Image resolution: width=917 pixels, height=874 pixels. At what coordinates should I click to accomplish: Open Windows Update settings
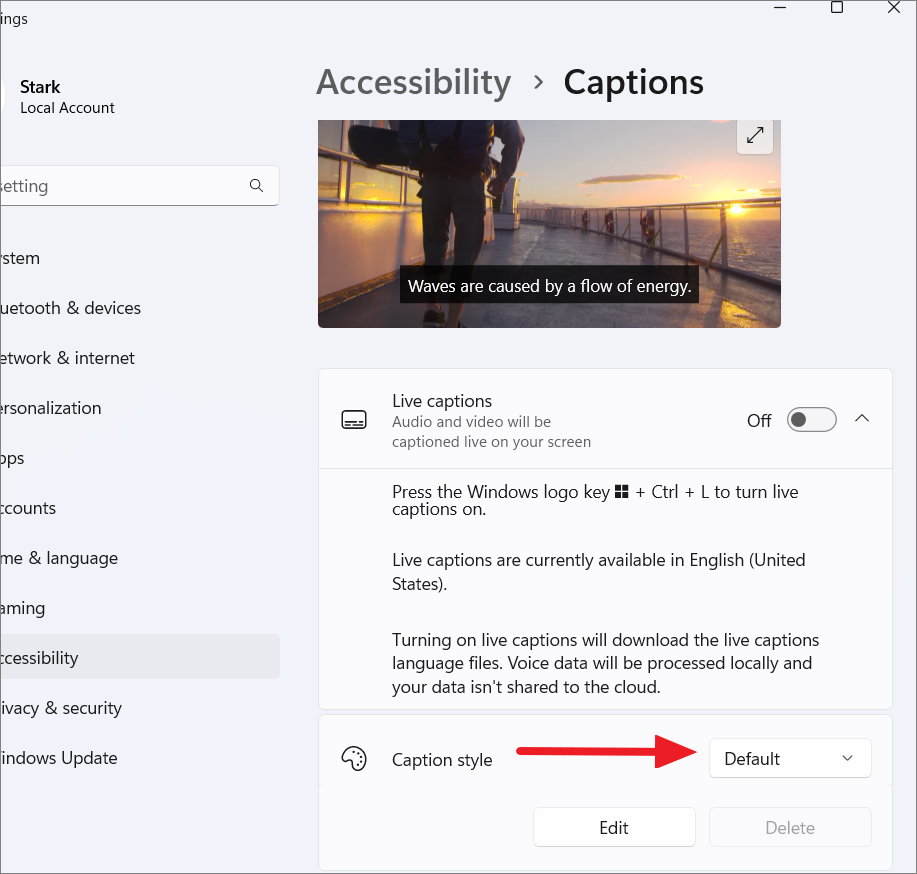pos(138,758)
